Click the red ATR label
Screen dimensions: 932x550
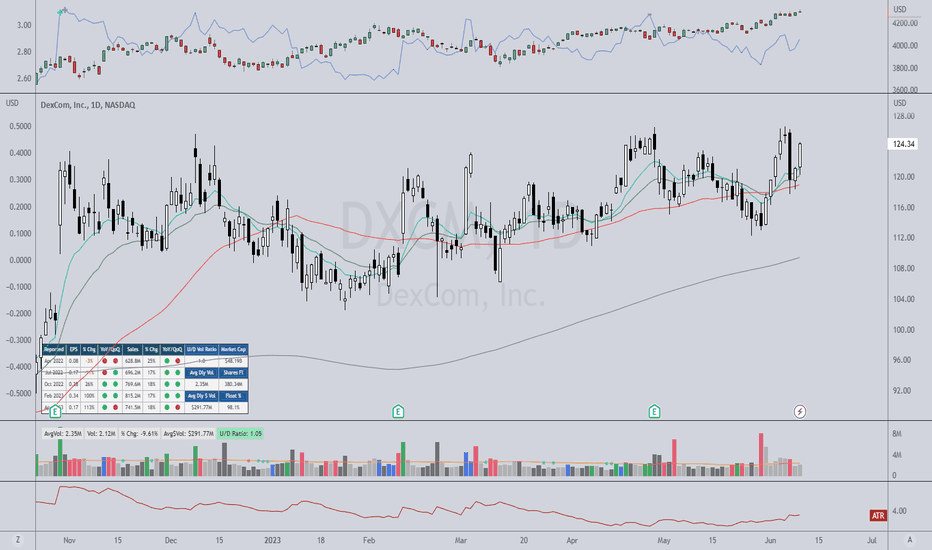click(878, 515)
